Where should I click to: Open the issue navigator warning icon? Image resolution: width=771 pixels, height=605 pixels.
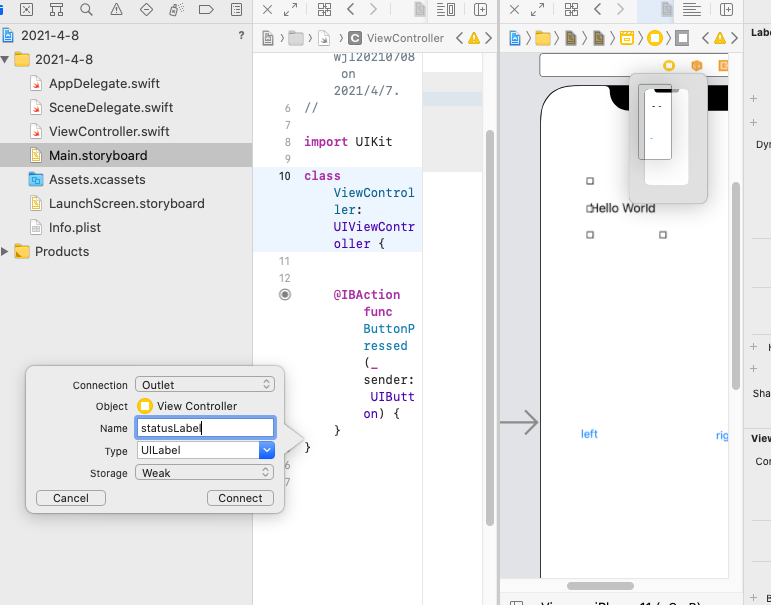[x=117, y=9]
